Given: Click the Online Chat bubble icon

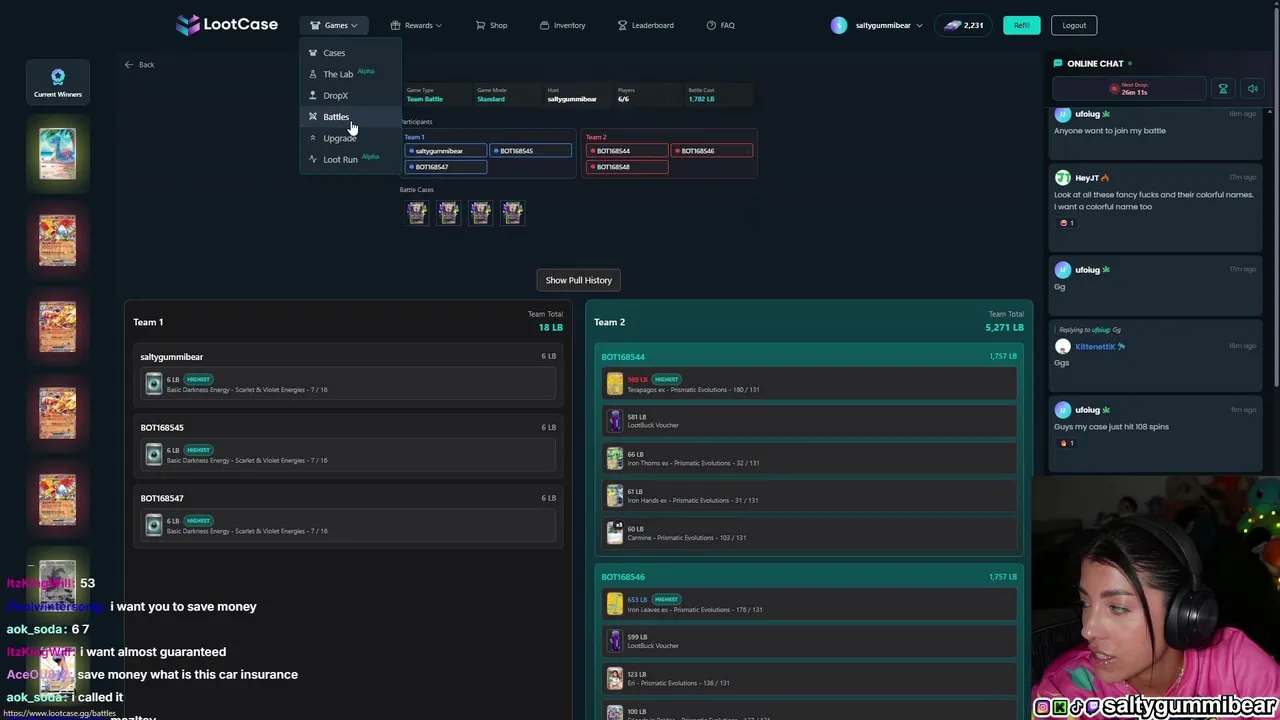Looking at the screenshot, I should point(1058,63).
